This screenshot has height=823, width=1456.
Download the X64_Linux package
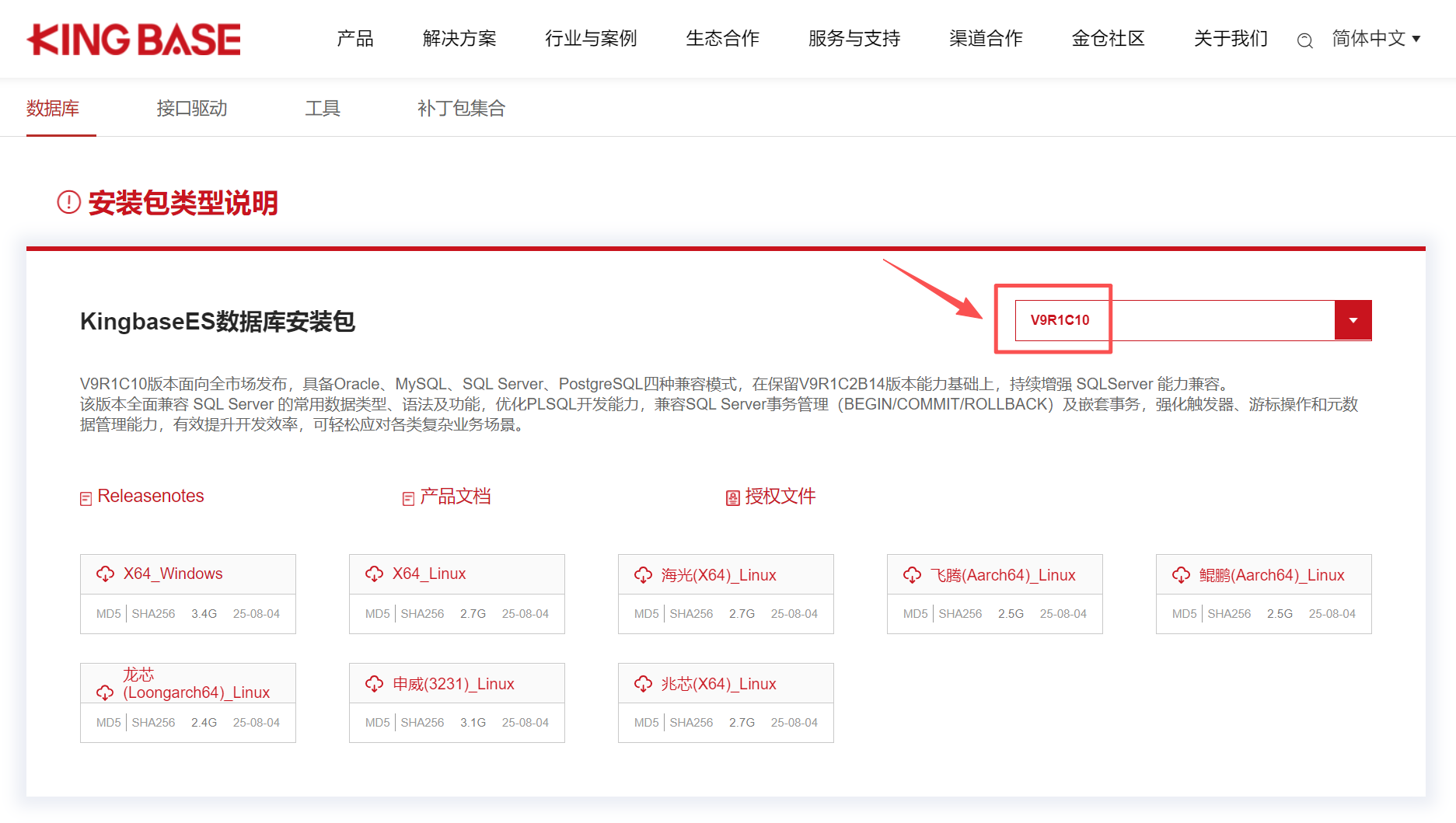point(429,574)
